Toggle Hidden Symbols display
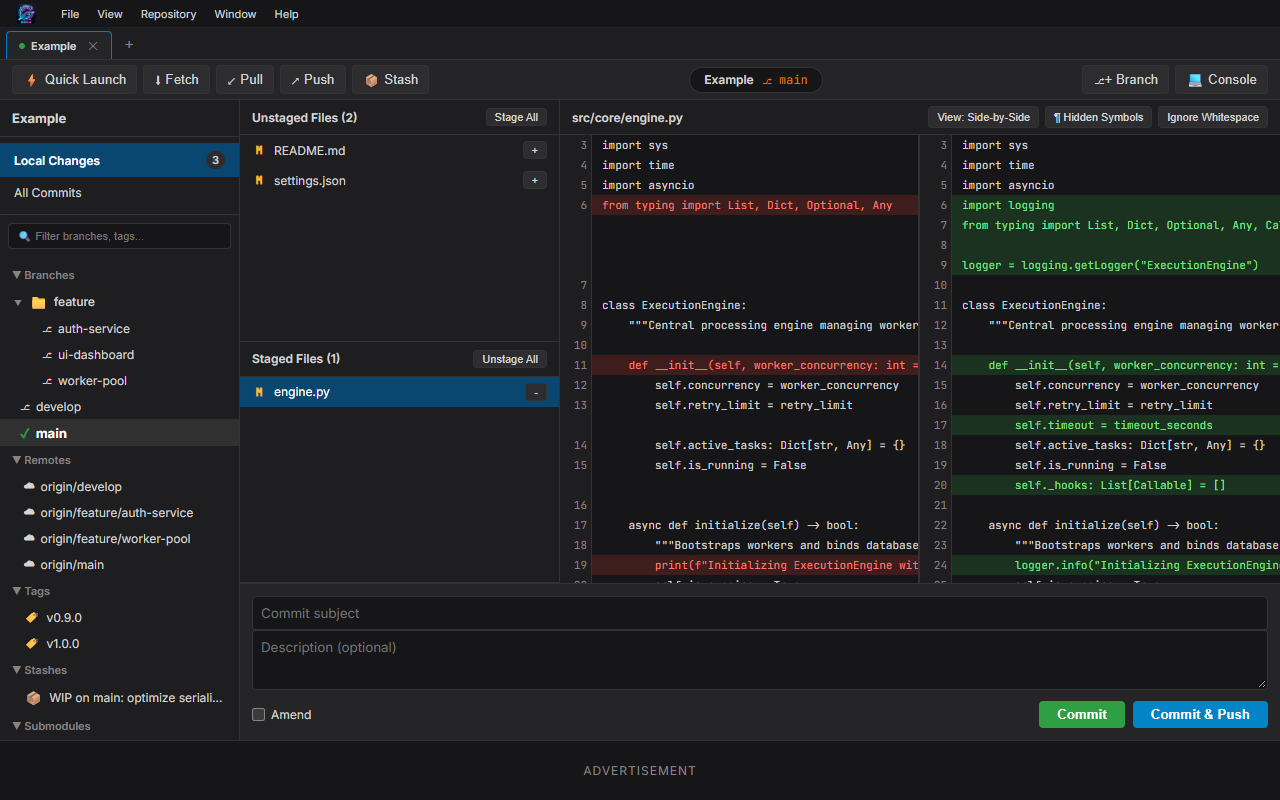The image size is (1280, 800). pyautogui.click(x=1098, y=117)
